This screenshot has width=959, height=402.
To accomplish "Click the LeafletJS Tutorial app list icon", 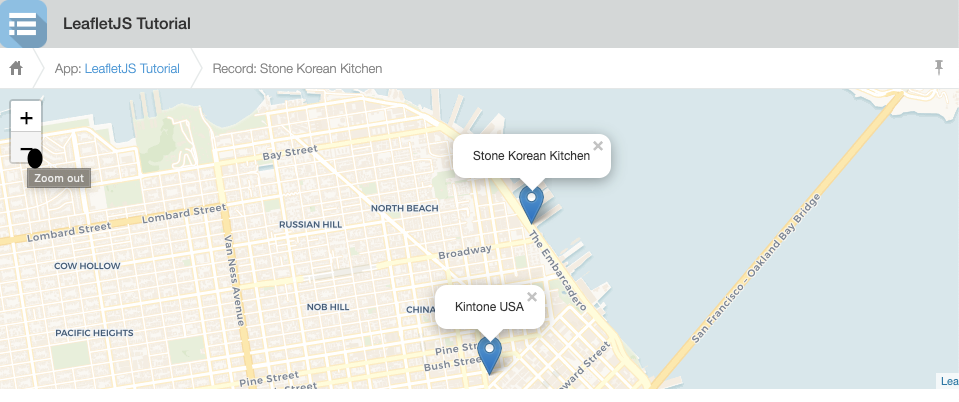I will 23,23.
